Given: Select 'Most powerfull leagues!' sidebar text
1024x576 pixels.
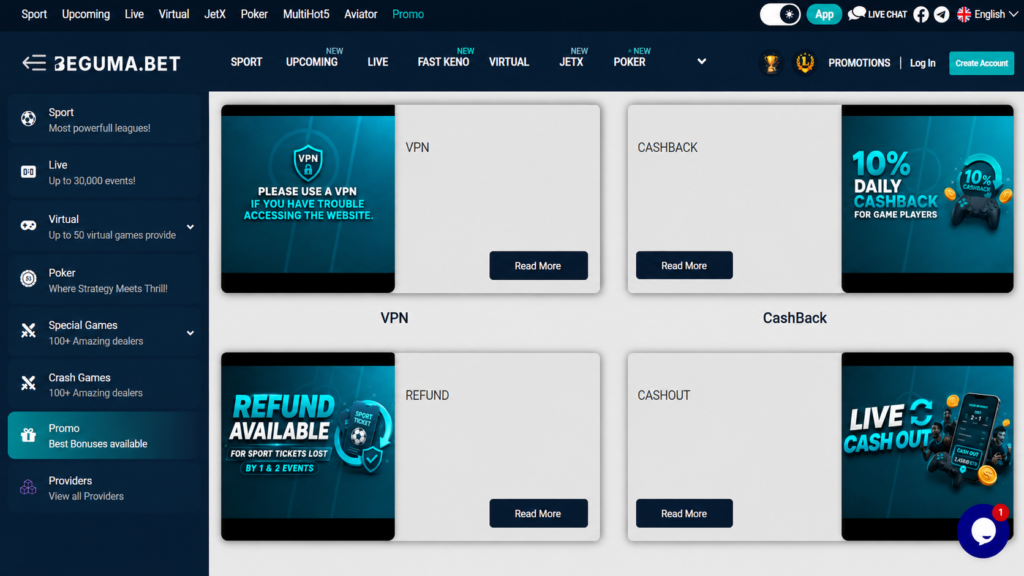Looking at the screenshot, I should pos(99,128).
